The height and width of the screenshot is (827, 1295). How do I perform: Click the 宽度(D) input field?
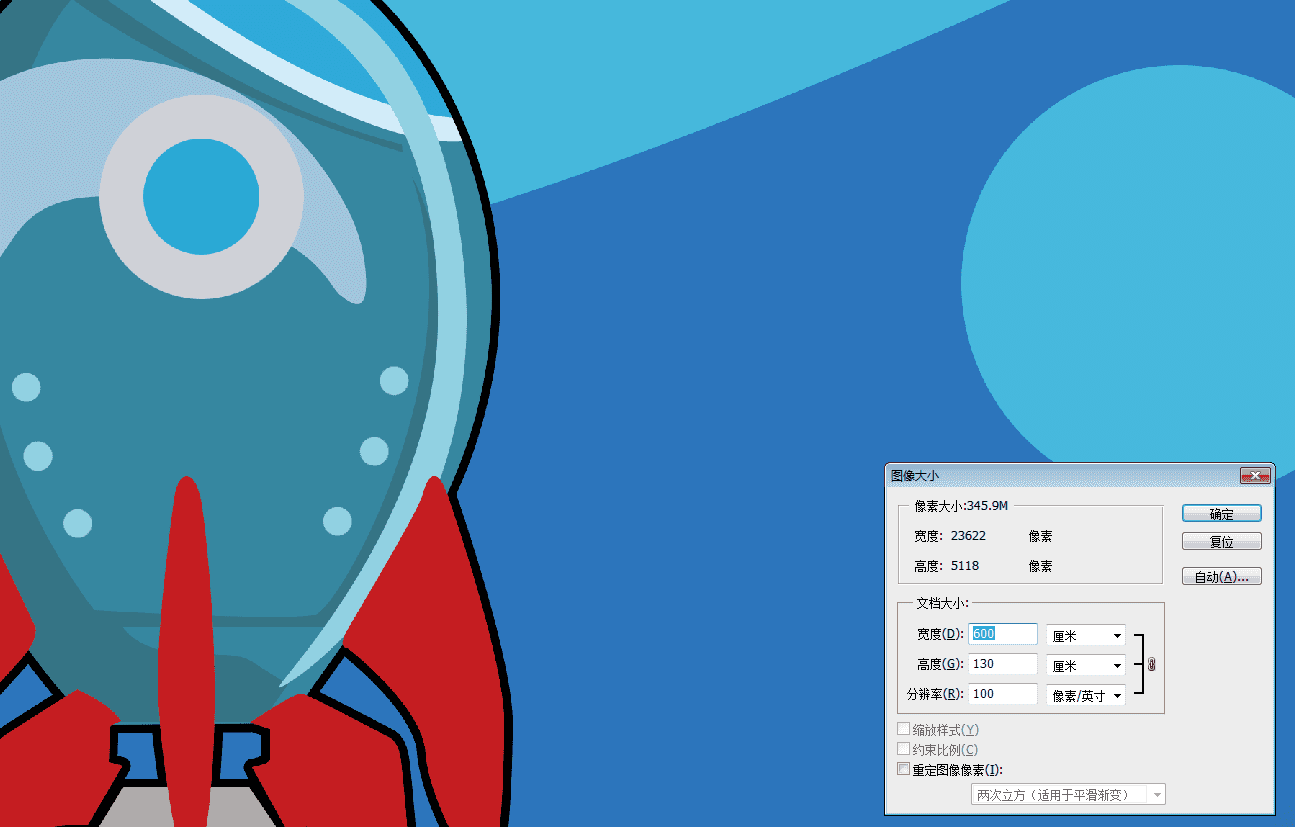[x=1003, y=634]
